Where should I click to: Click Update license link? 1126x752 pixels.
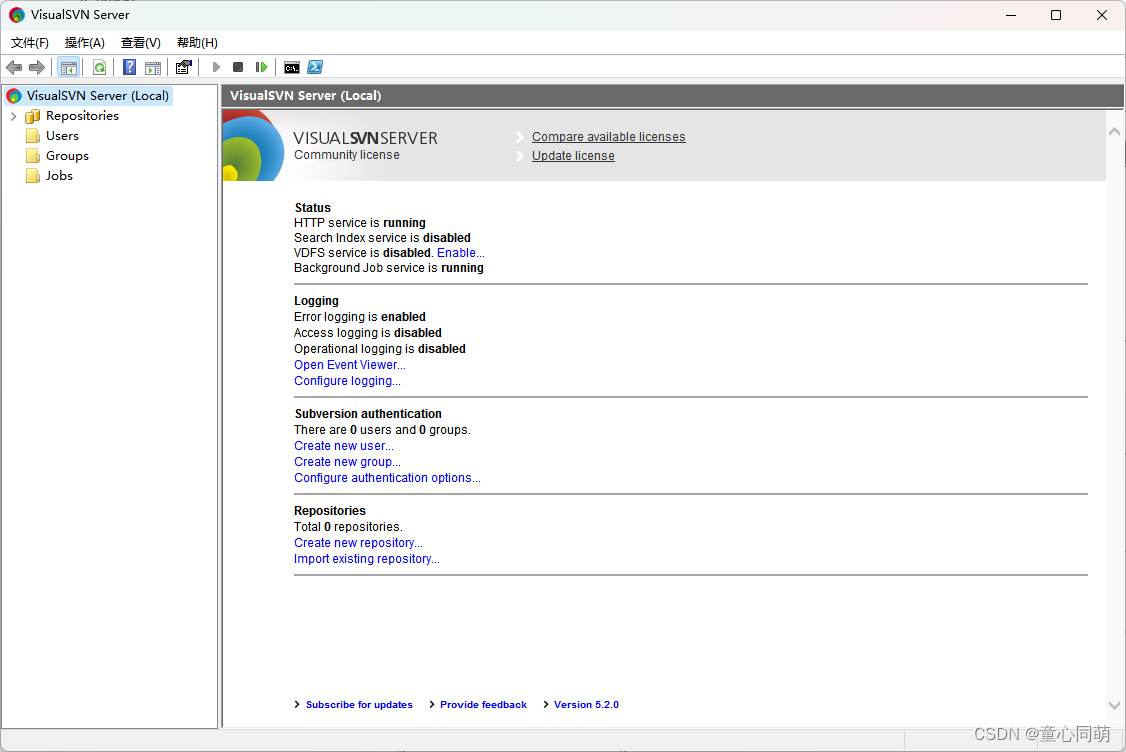coord(573,156)
